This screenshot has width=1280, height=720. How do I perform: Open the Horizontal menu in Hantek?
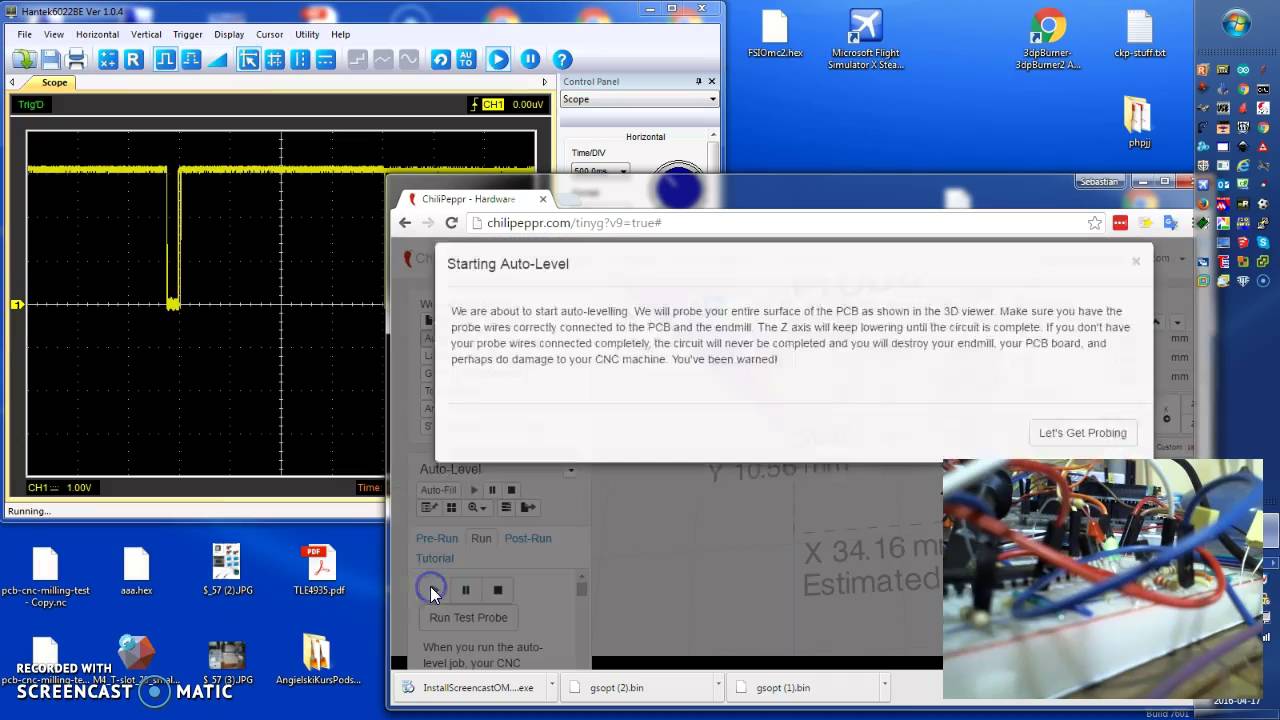point(97,34)
